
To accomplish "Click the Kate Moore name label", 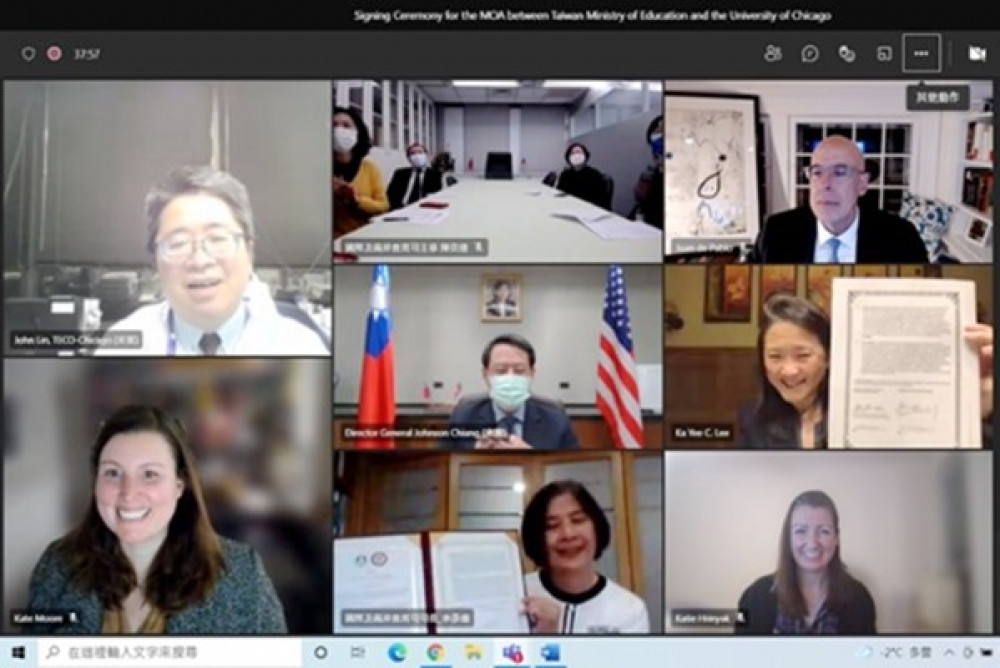I will coord(45,618).
